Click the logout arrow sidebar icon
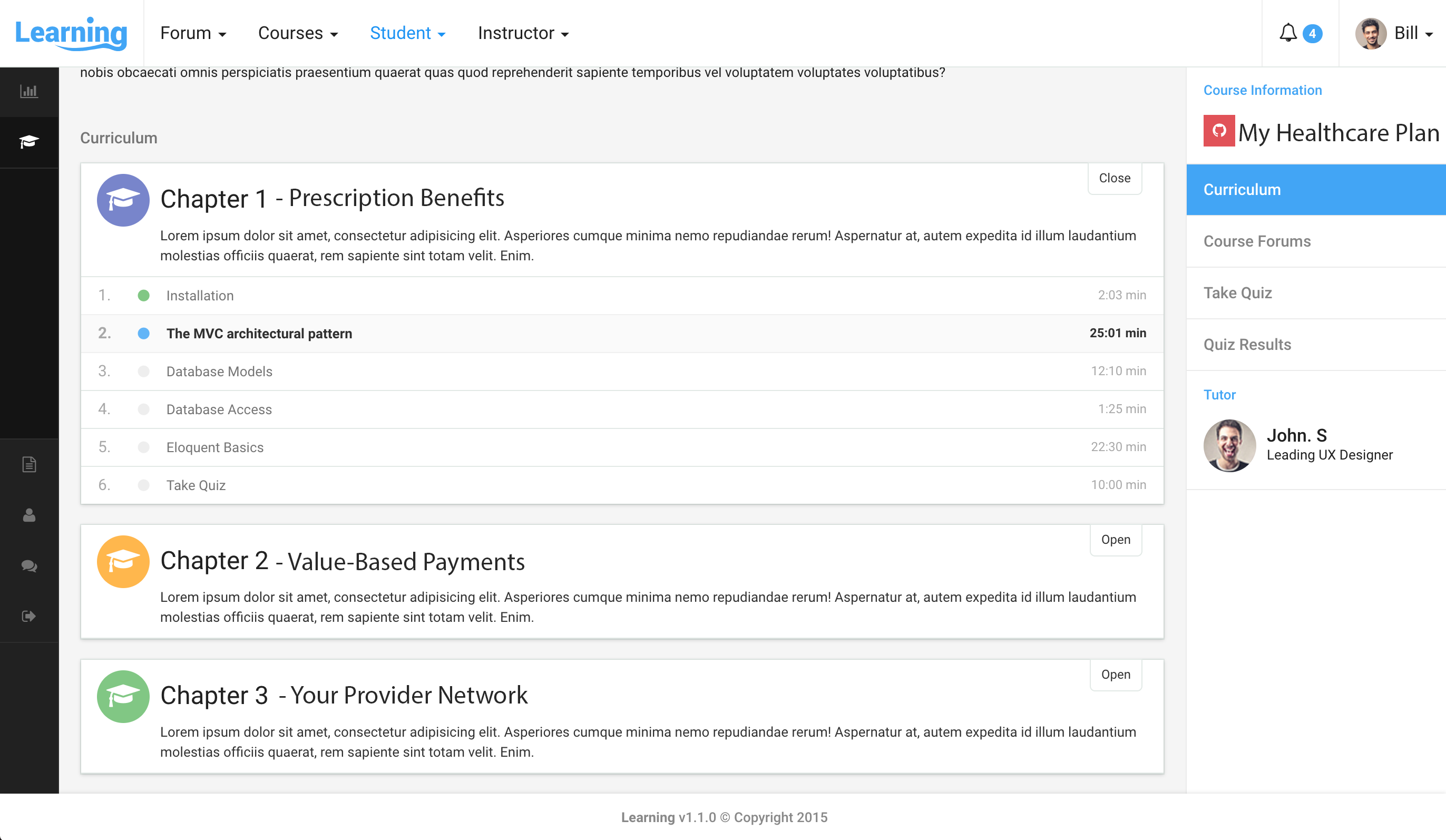Screen dimensions: 1446x840 tap(28, 616)
